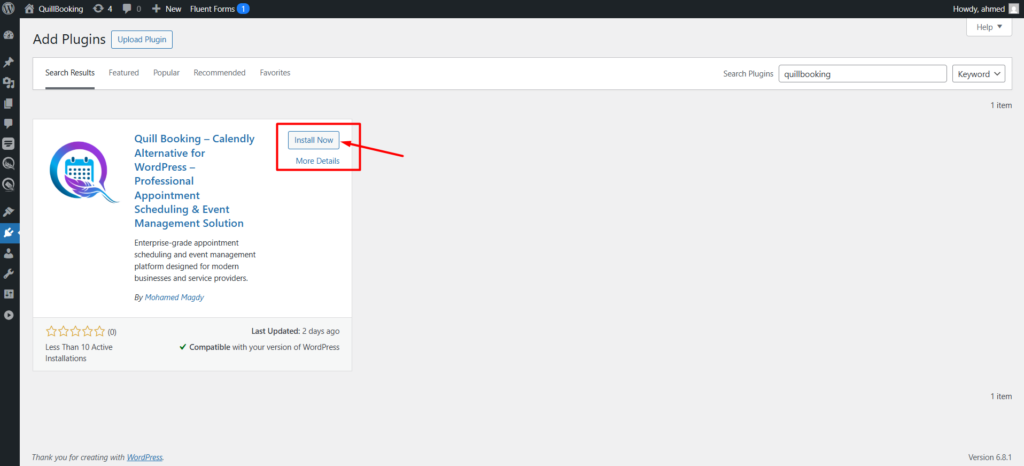
Task: Switch to the Featured tab
Action: (x=123, y=73)
